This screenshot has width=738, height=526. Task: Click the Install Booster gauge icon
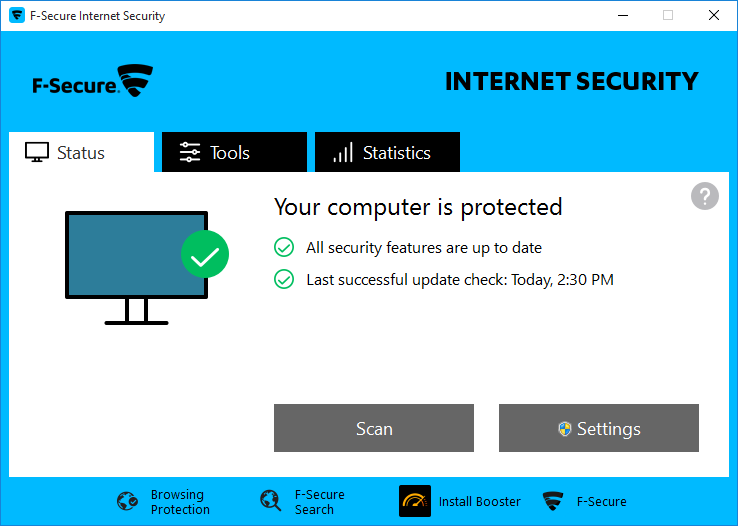coord(415,501)
